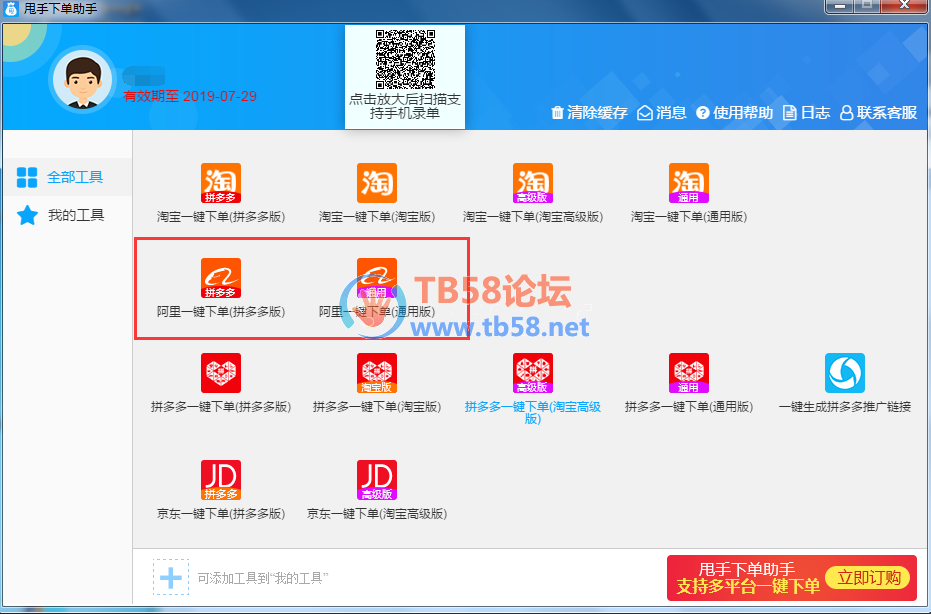Select the 淘宝一键下单(通用版) icon

pos(689,183)
